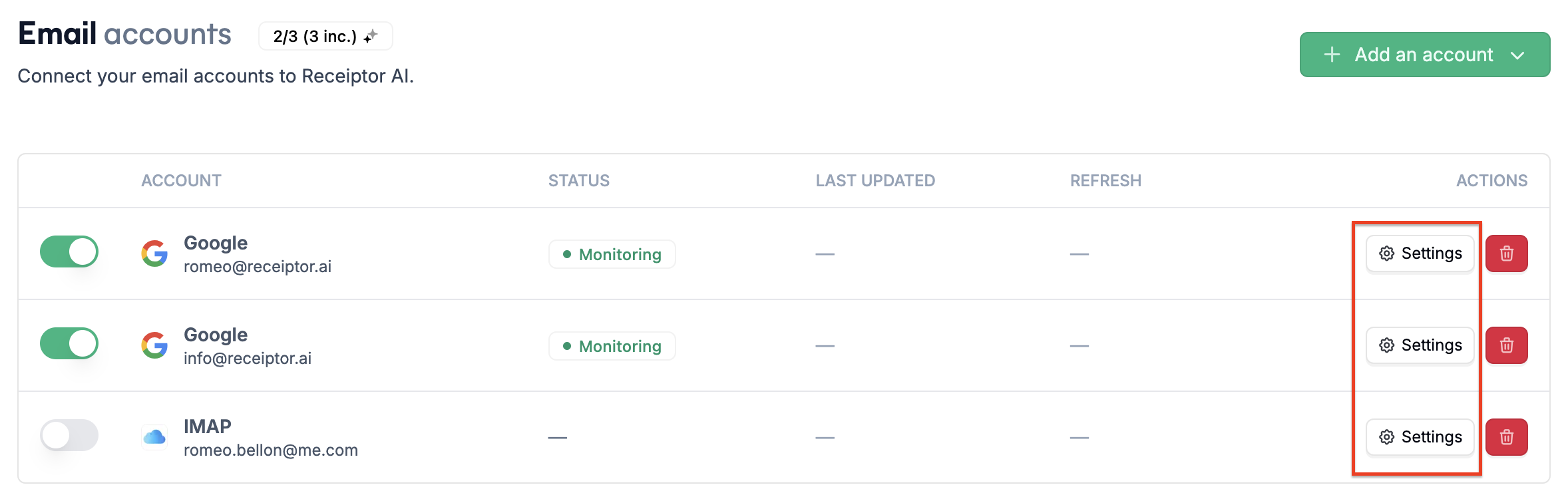Turn off the info@receiptor.ai toggle
This screenshot has width=1568, height=495.
point(69,343)
